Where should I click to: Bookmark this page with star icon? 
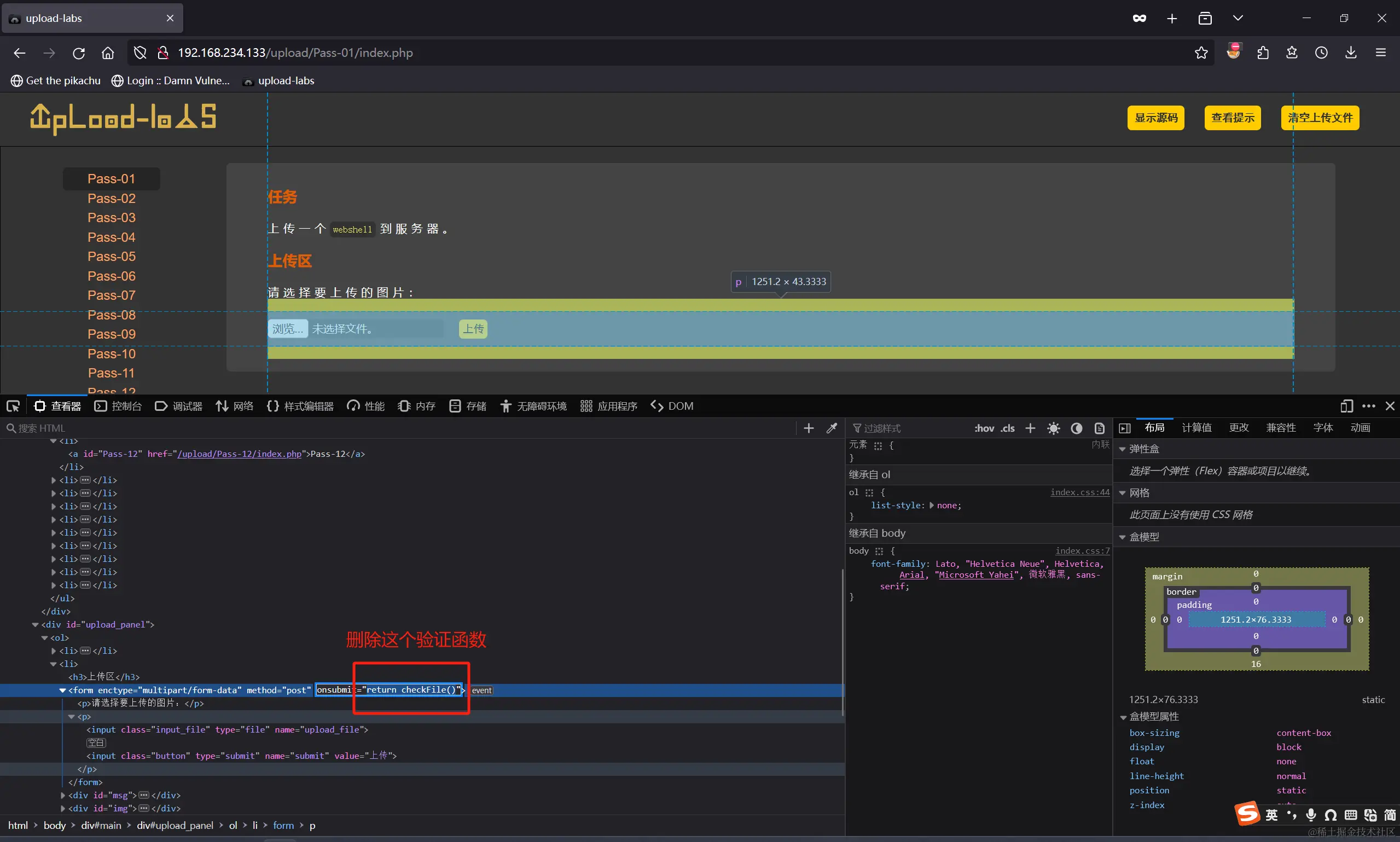[x=1201, y=53]
